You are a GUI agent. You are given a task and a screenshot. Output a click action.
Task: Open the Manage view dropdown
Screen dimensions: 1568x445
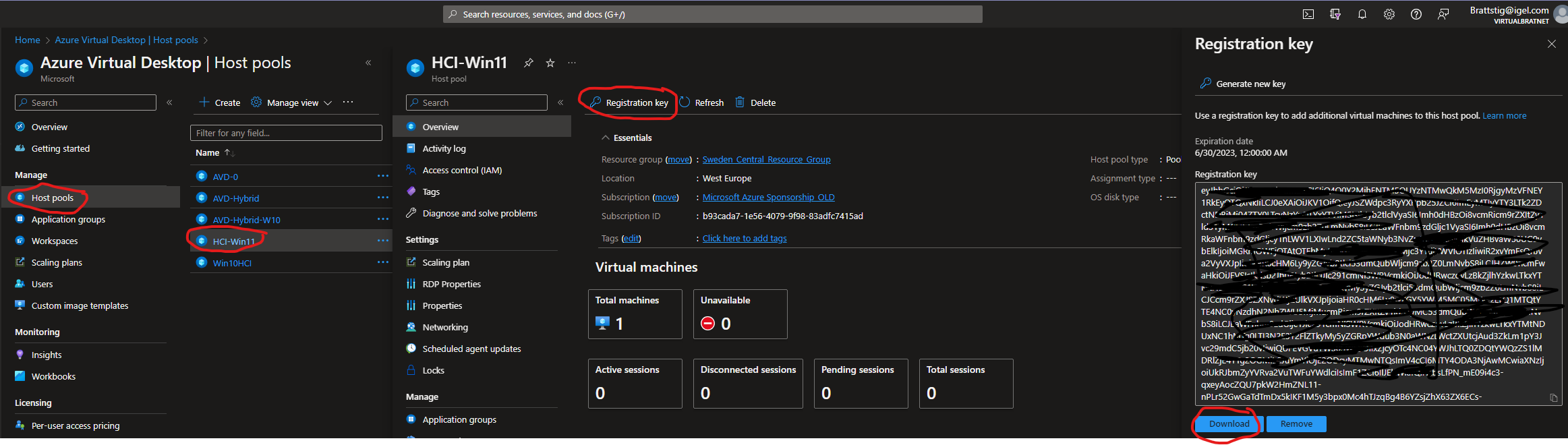[x=292, y=102]
